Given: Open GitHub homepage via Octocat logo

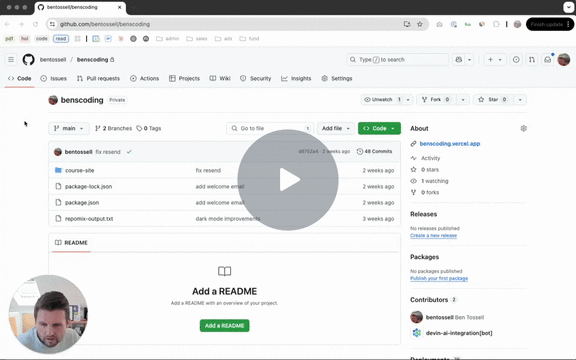Looking at the screenshot, I should coord(28,60).
